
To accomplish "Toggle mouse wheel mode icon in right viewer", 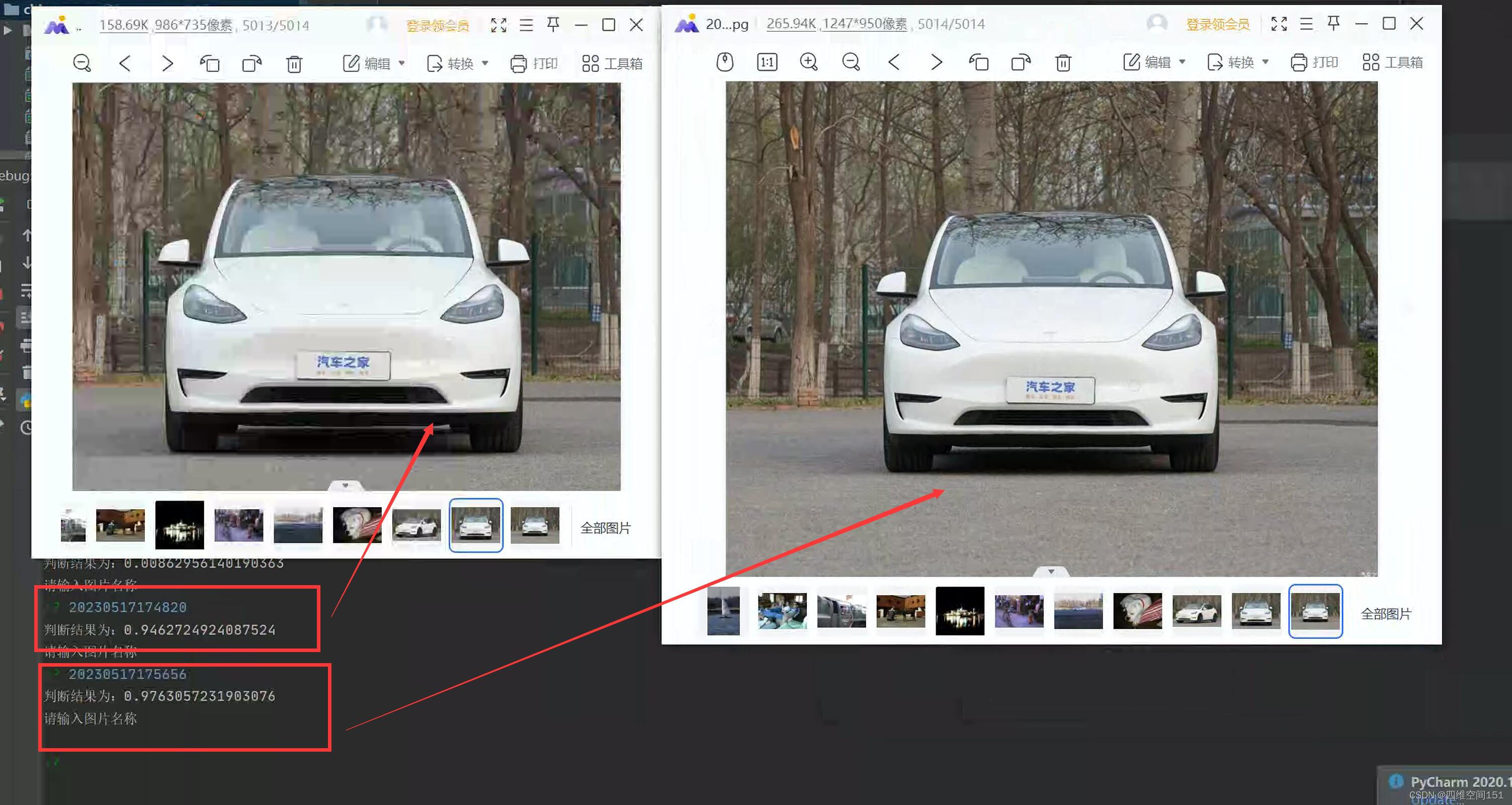I will tap(724, 62).
